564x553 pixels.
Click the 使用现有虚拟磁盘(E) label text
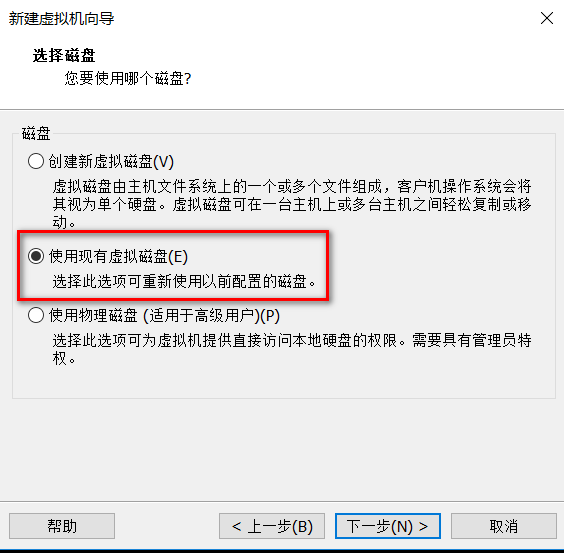(x=118, y=257)
